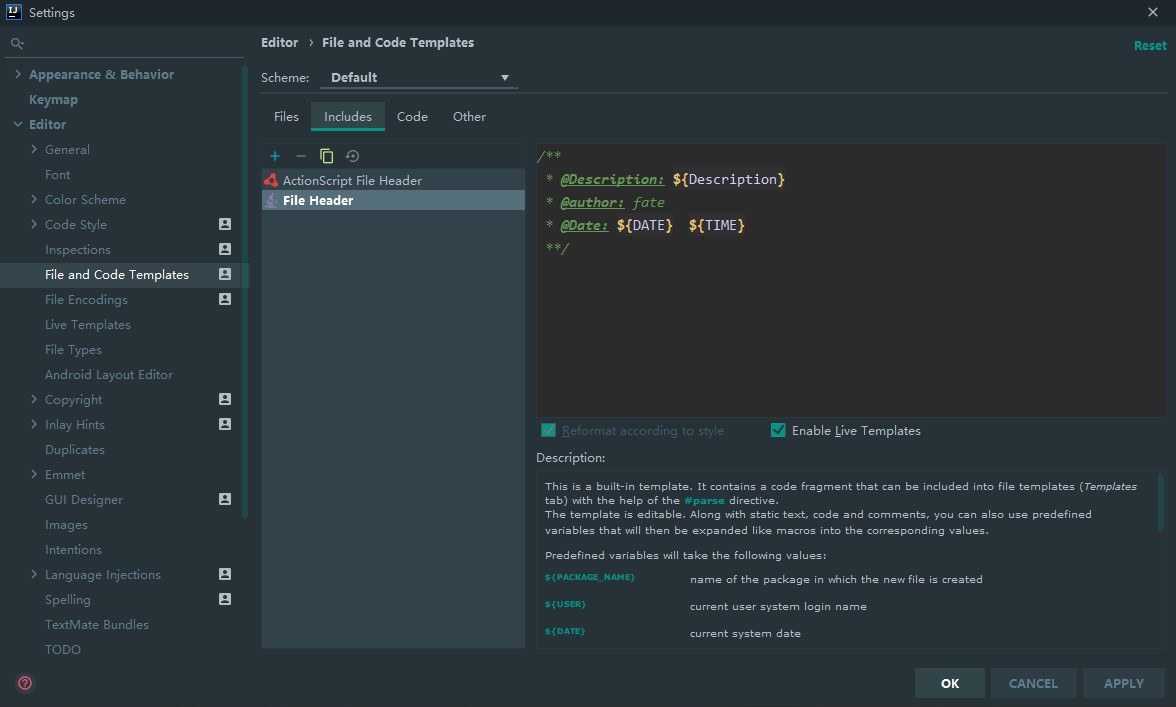Click profile icon beside GUI Designer
Screen dimensions: 1176x707
coord(225,499)
